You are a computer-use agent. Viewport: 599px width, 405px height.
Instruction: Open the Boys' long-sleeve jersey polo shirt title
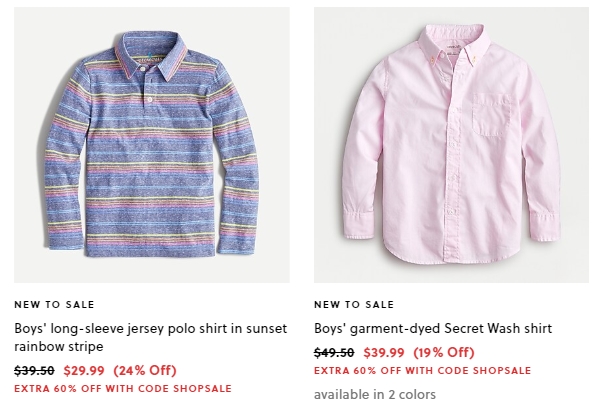(x=151, y=337)
